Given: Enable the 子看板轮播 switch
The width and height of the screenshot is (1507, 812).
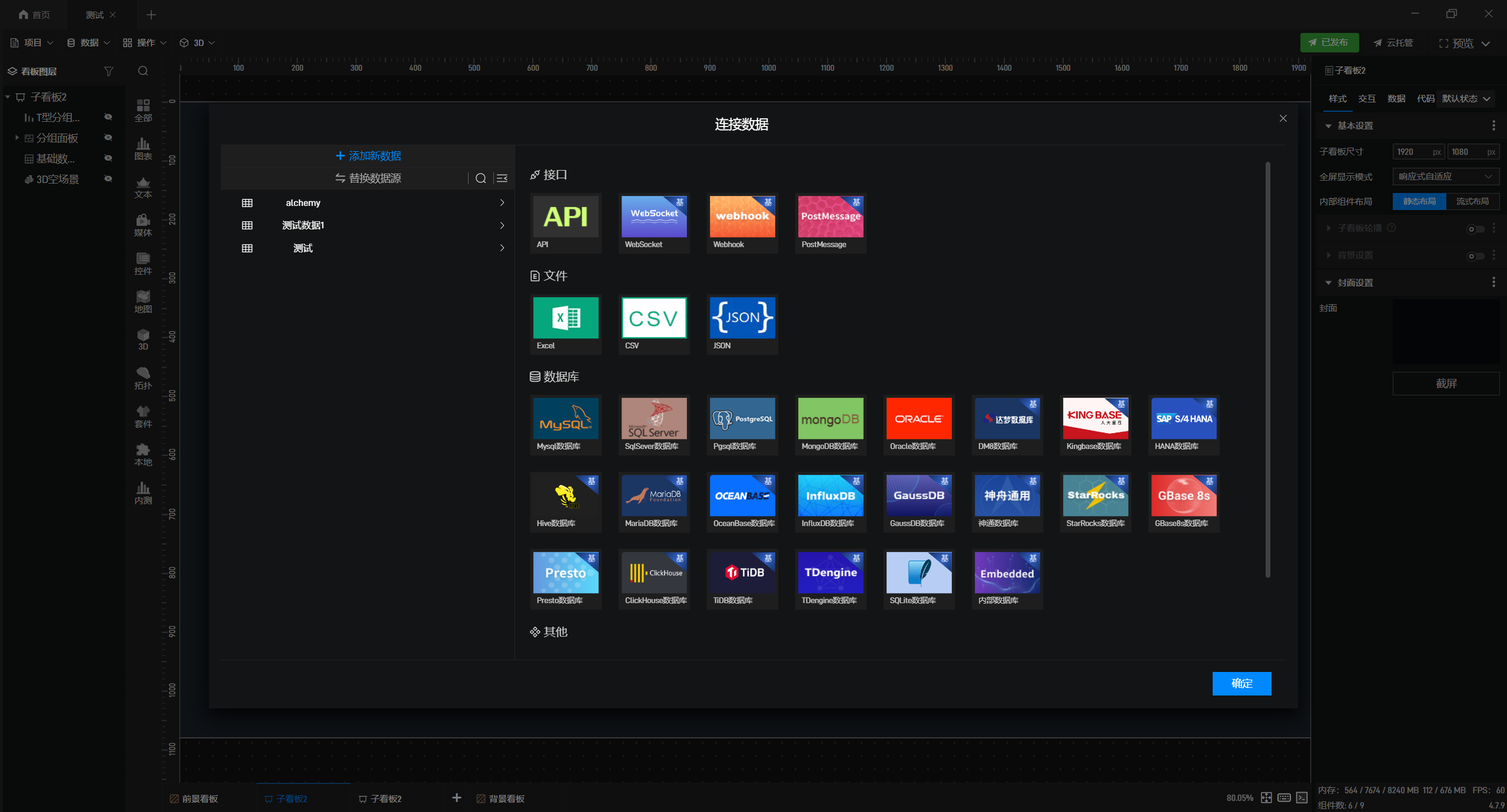Looking at the screenshot, I should pyautogui.click(x=1475, y=229).
